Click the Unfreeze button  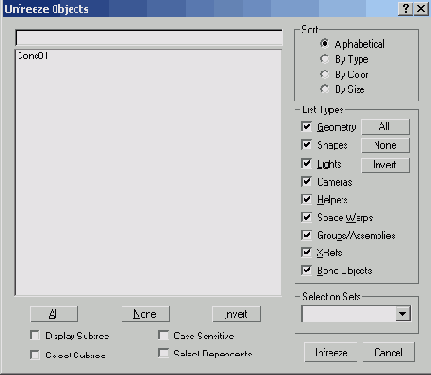[331, 352]
